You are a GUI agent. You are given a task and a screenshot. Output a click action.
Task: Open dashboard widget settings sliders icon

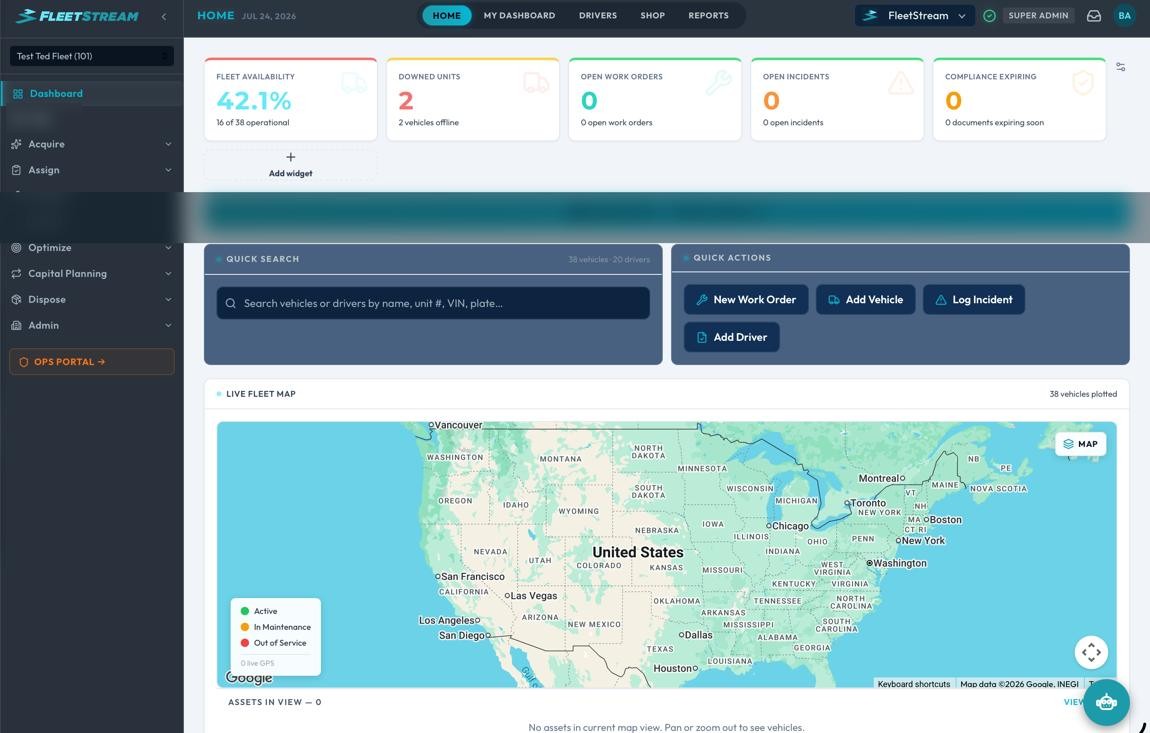[x=1121, y=67]
